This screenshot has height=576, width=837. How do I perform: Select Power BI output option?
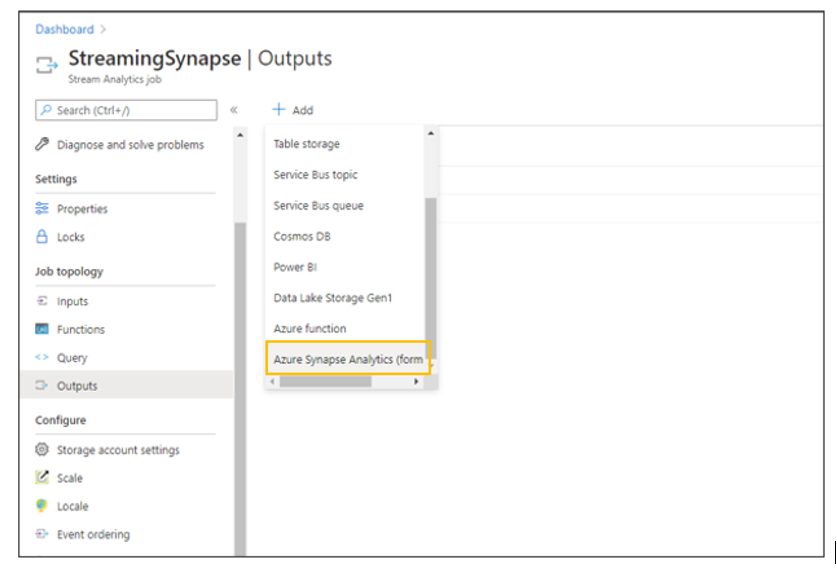pyautogui.click(x=295, y=267)
